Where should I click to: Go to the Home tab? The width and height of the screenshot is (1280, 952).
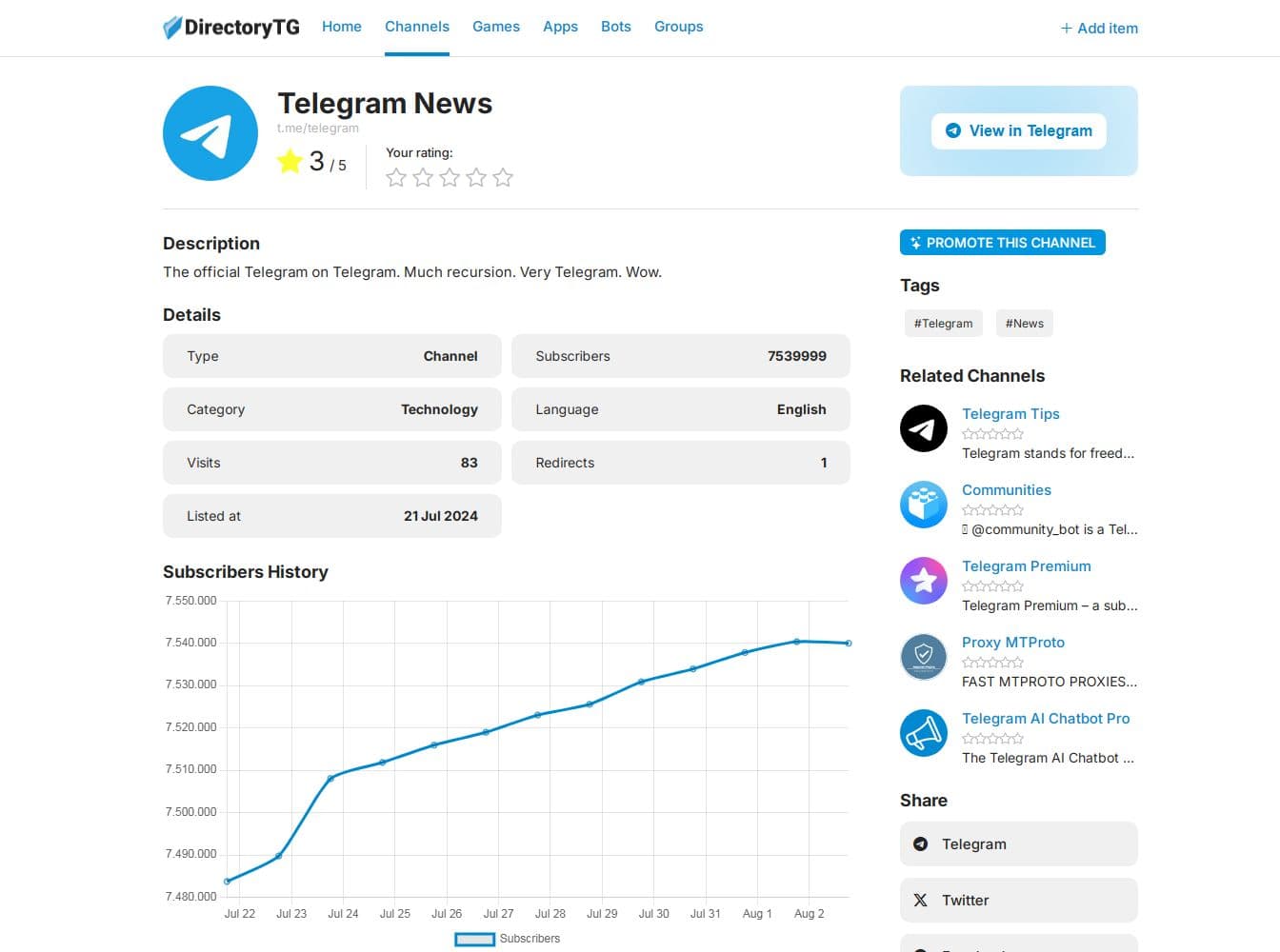point(341,27)
